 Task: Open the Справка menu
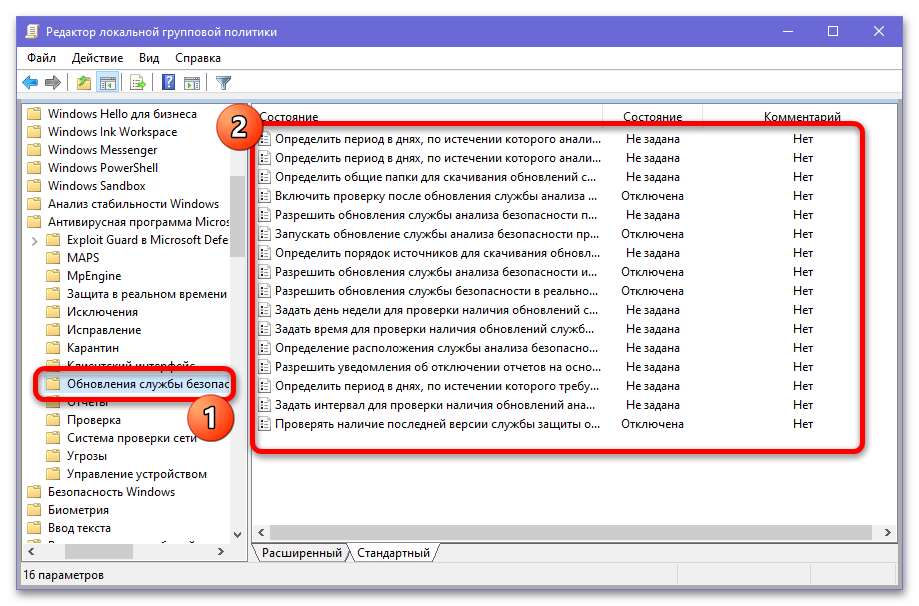click(198, 58)
